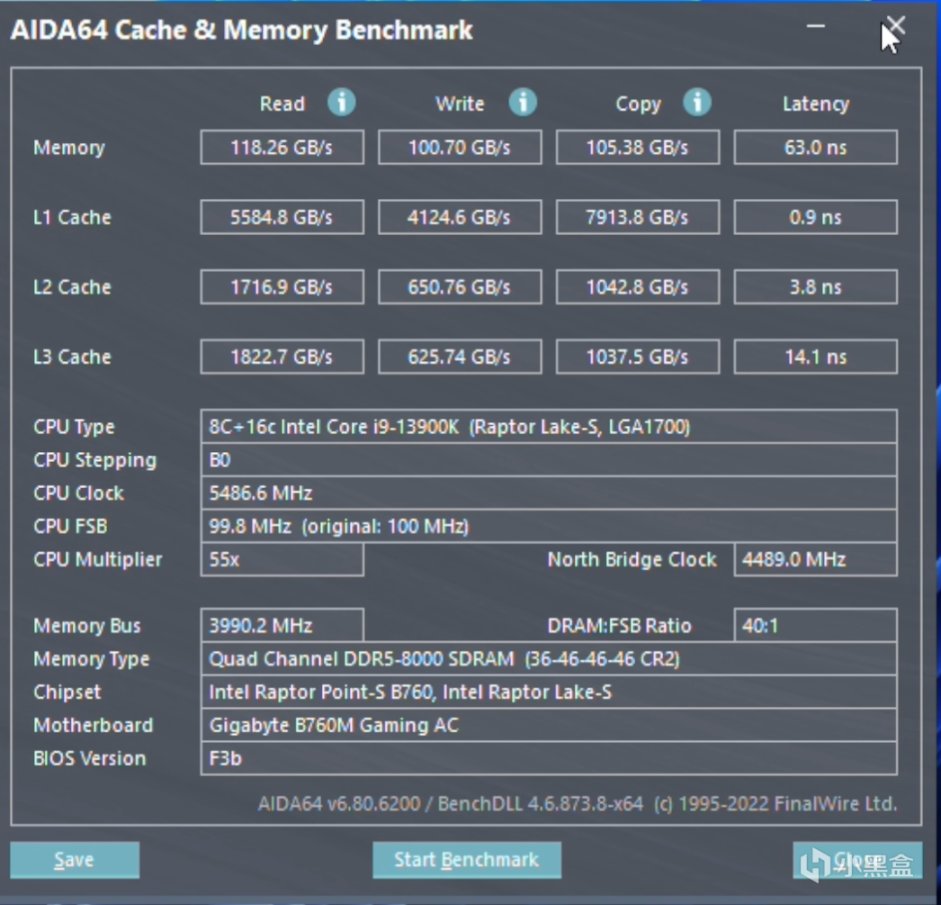Image resolution: width=941 pixels, height=905 pixels.
Task: Close the AIDA64 benchmark window
Action: [x=895, y=26]
